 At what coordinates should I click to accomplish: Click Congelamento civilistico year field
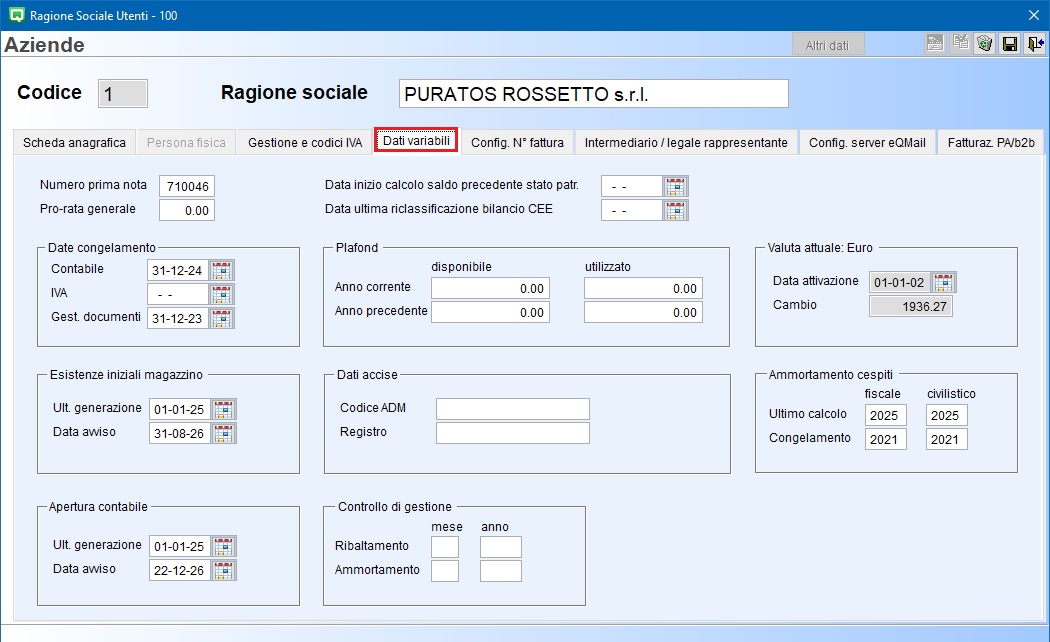pyautogui.click(x=947, y=439)
